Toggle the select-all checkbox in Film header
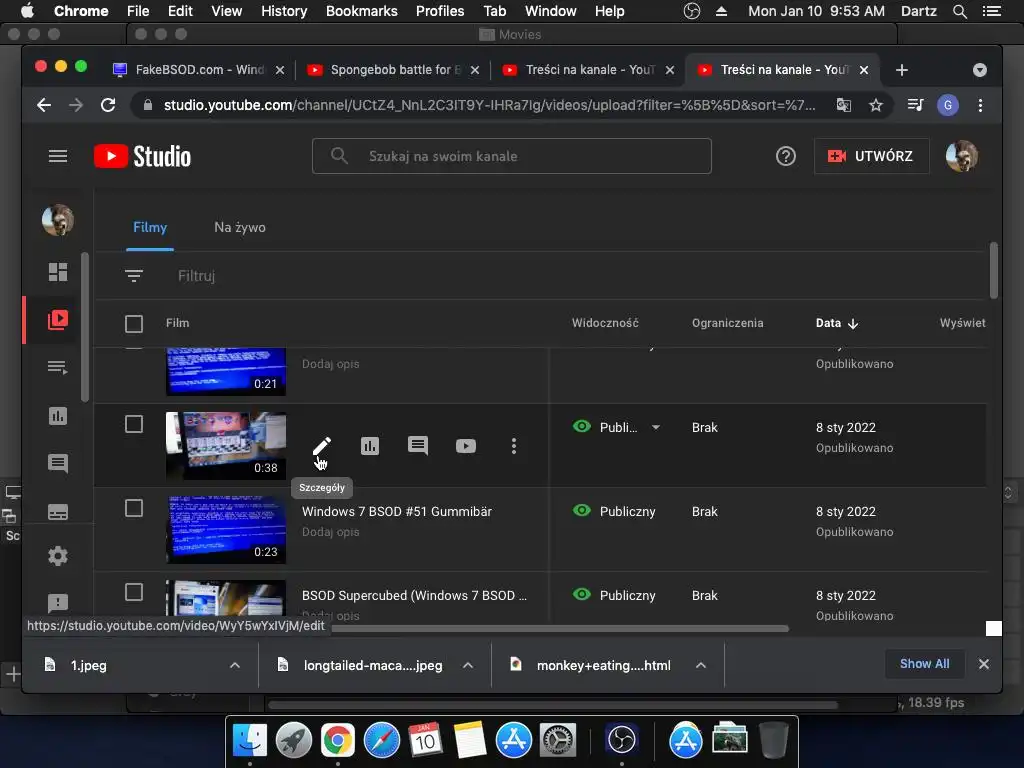Image resolution: width=1024 pixels, height=768 pixels. 134,323
